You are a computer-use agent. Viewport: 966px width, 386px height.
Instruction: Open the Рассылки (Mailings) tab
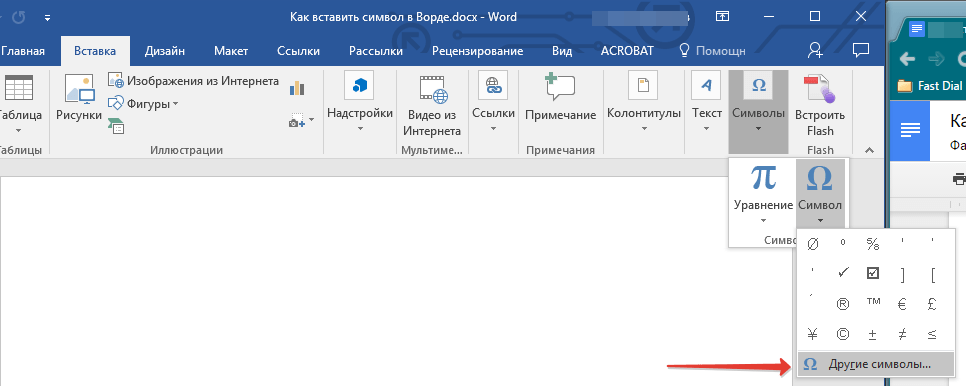[376, 51]
